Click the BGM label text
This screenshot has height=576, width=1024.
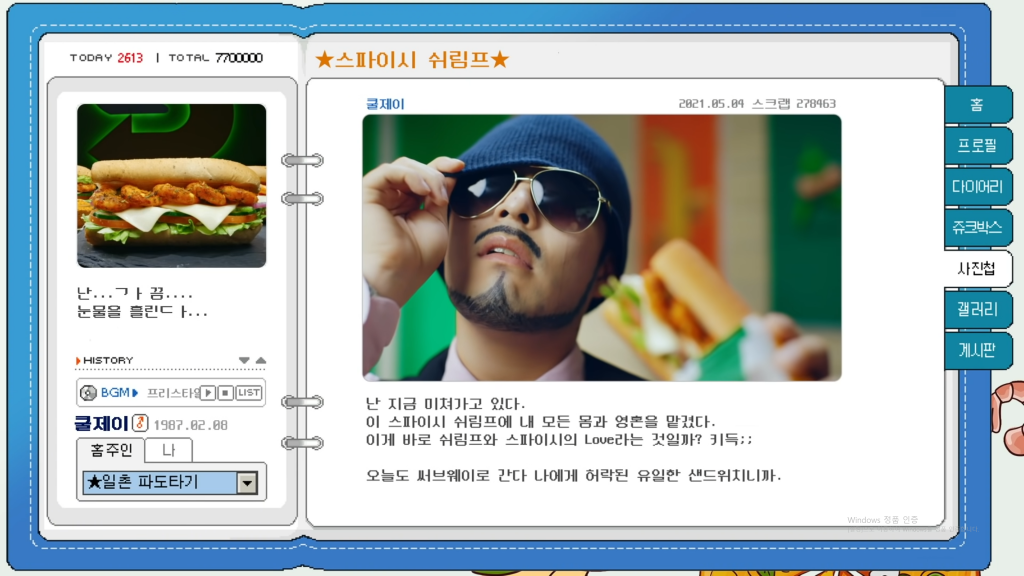click(115, 392)
